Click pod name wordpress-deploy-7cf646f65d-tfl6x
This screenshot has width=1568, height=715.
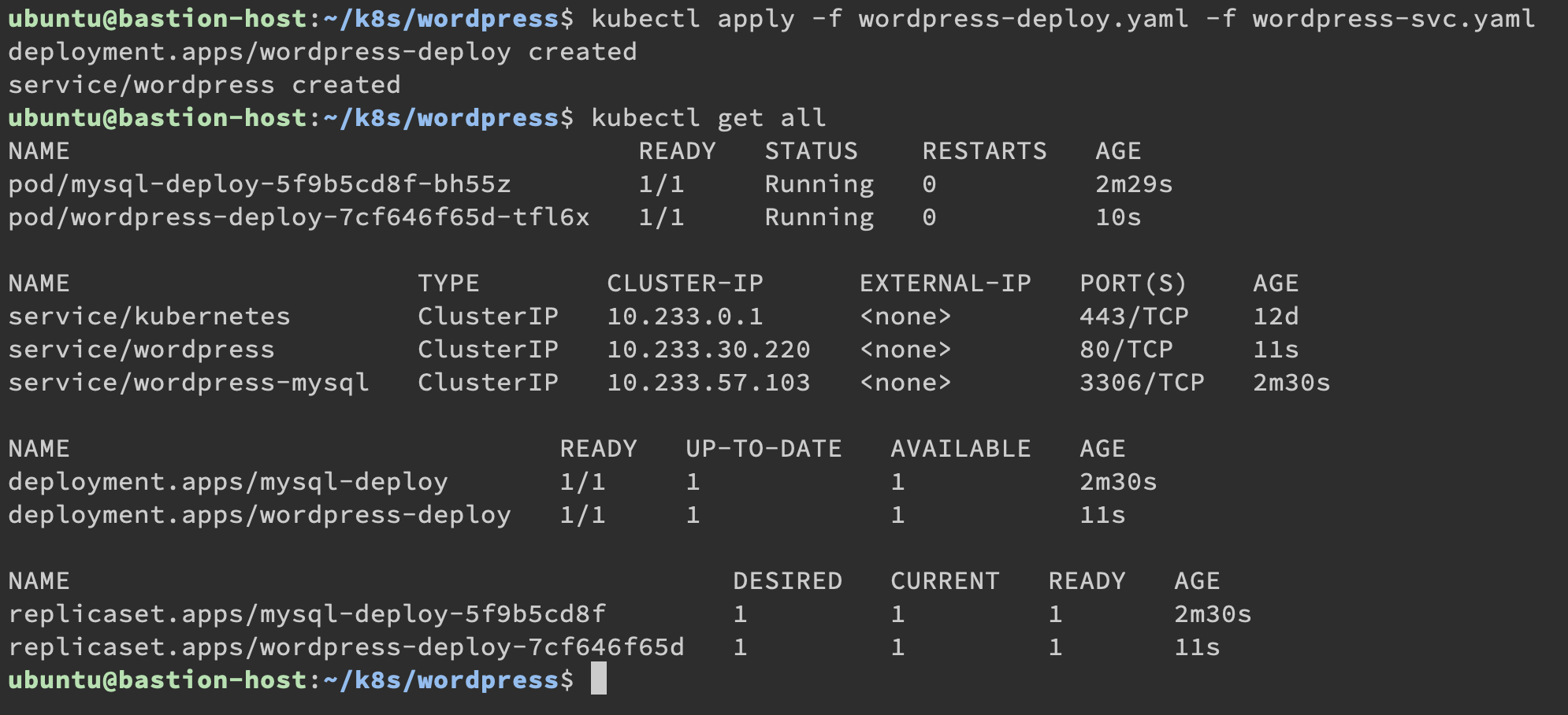[x=299, y=217]
